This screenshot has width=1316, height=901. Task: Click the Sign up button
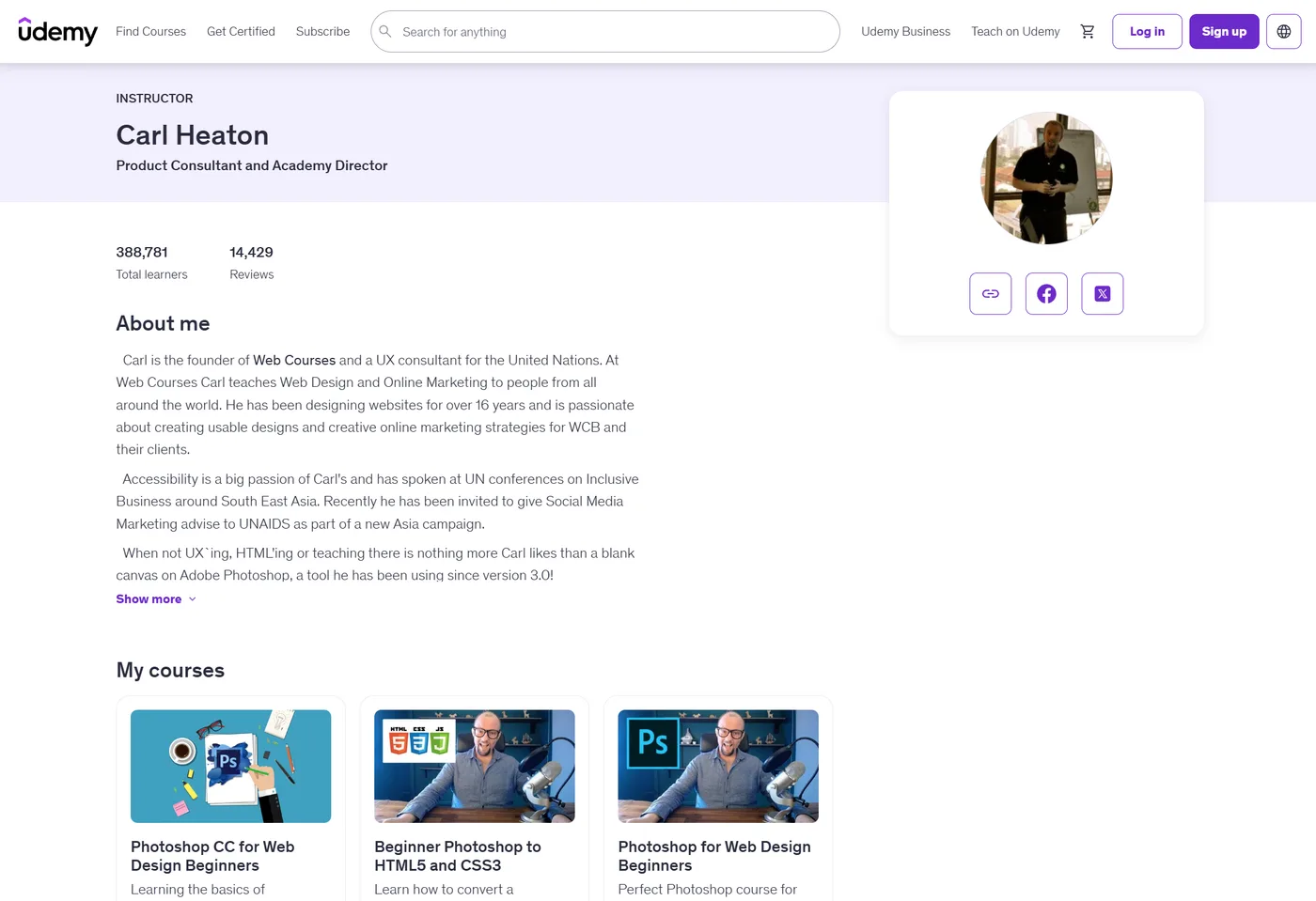[x=1224, y=32]
